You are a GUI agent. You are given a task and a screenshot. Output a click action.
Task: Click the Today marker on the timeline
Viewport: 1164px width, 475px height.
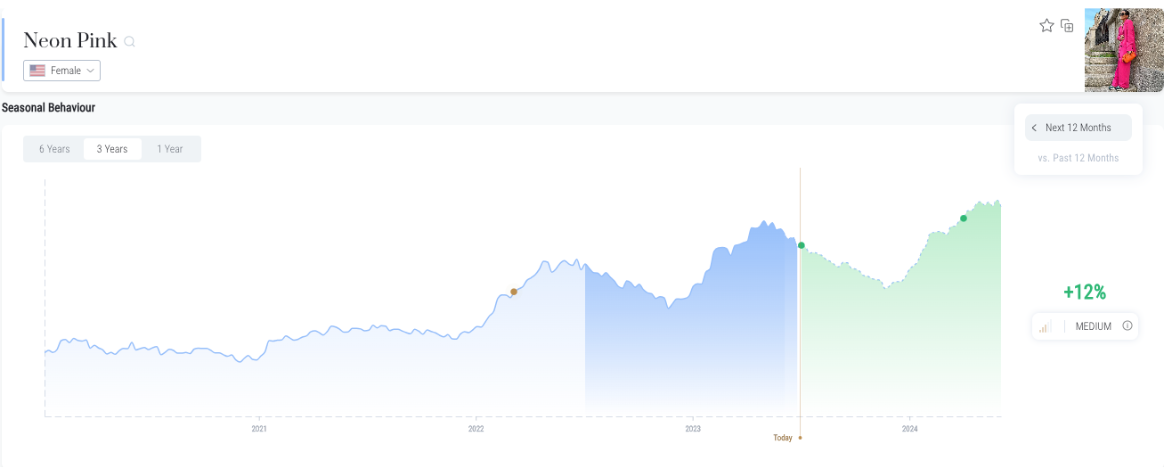784,438
